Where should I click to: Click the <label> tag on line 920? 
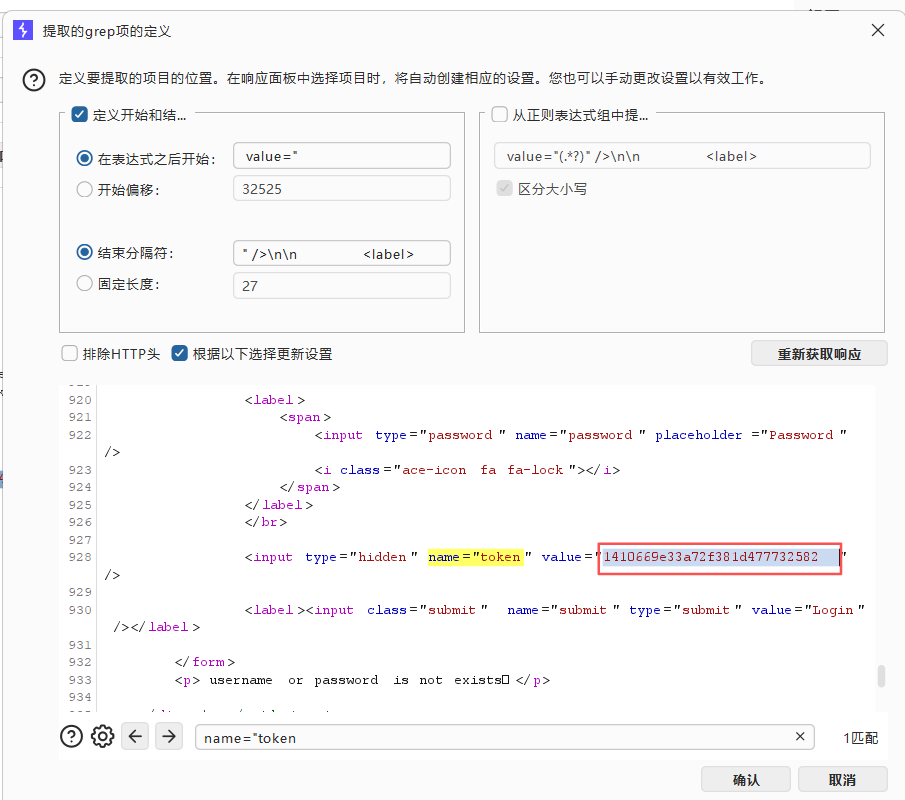[275, 400]
